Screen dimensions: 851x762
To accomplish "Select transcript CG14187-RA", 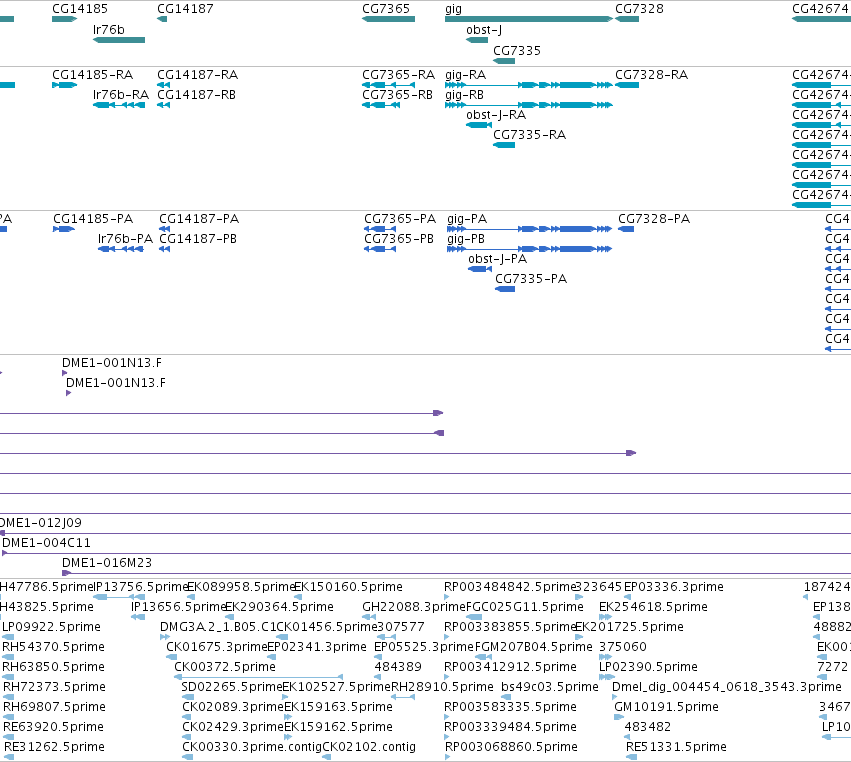I will tap(198, 74).
